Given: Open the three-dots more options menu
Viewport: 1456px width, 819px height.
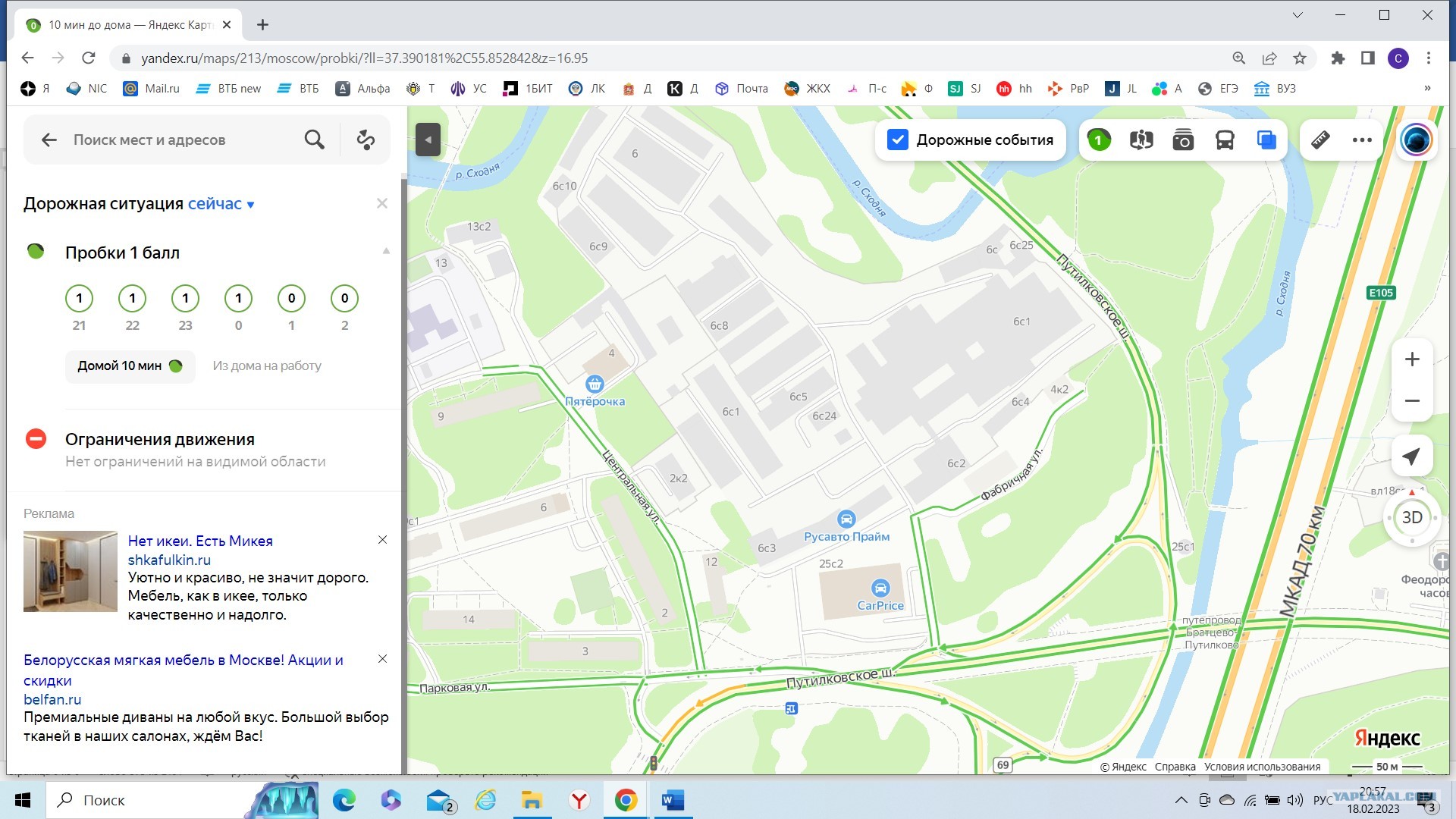Looking at the screenshot, I should (1362, 140).
